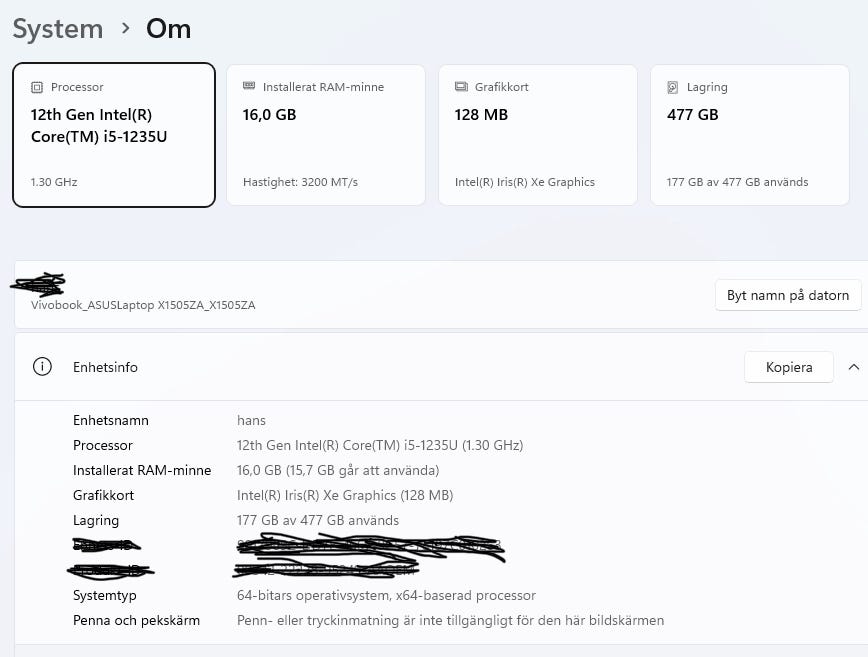Click the Kopiera button
The height and width of the screenshot is (657, 868).
pos(789,367)
